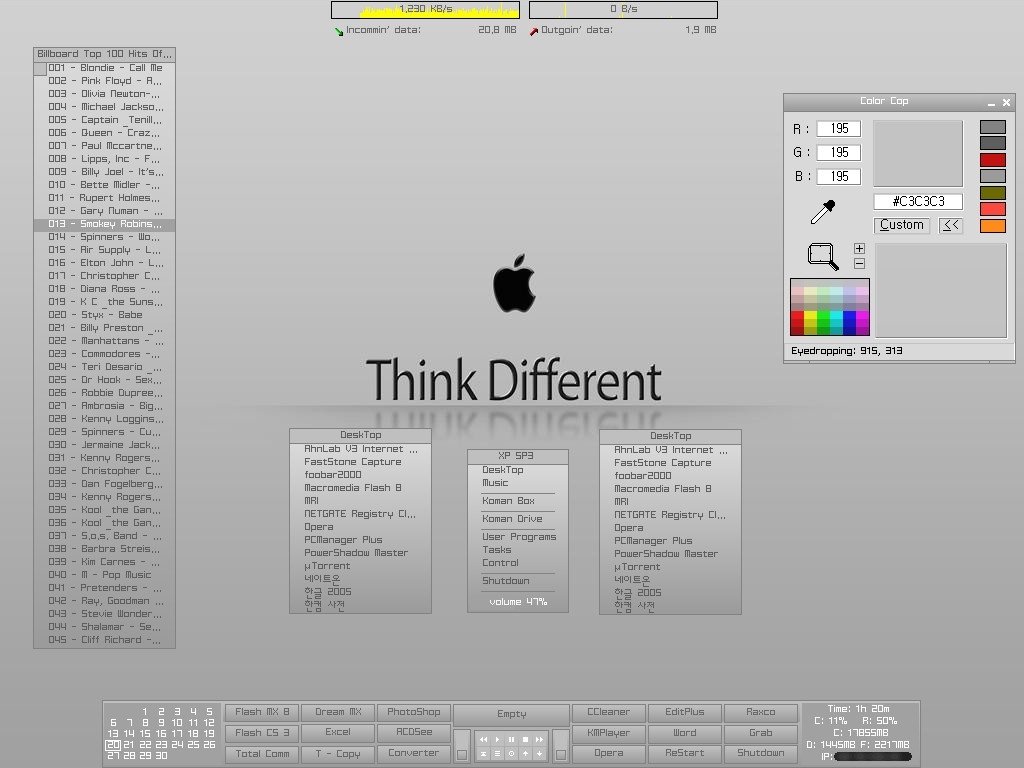Open CCleaner from the bottom bar

(609, 712)
